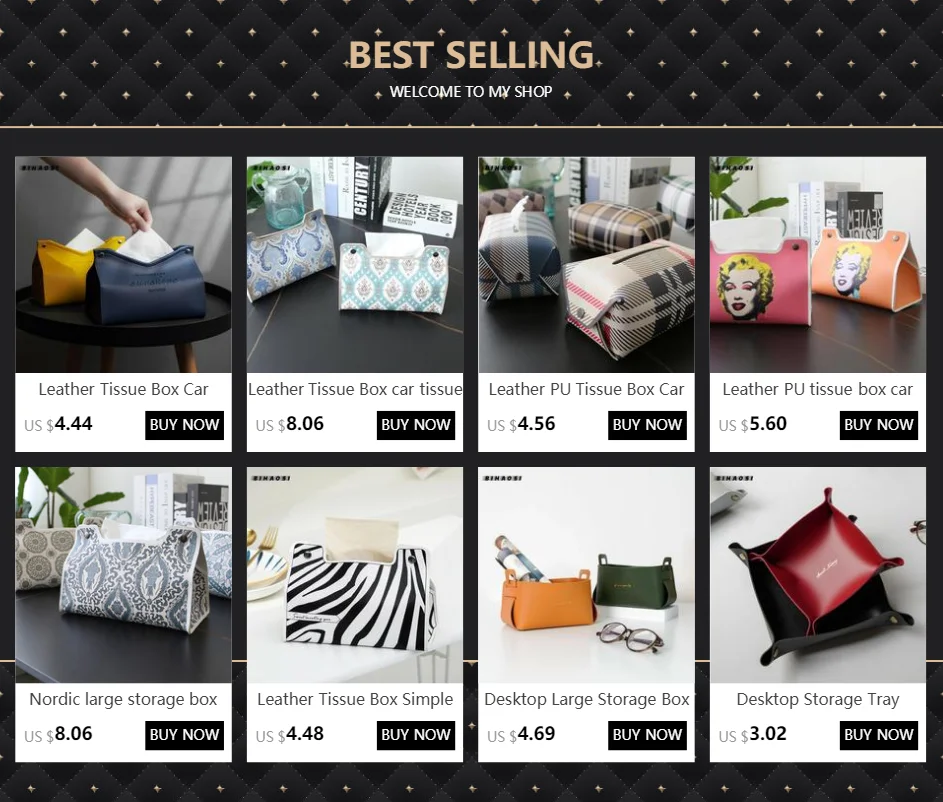Click BUY NOW for the $4.56 plaid tissue box
The width and height of the screenshot is (943, 802).
pyautogui.click(x=647, y=425)
